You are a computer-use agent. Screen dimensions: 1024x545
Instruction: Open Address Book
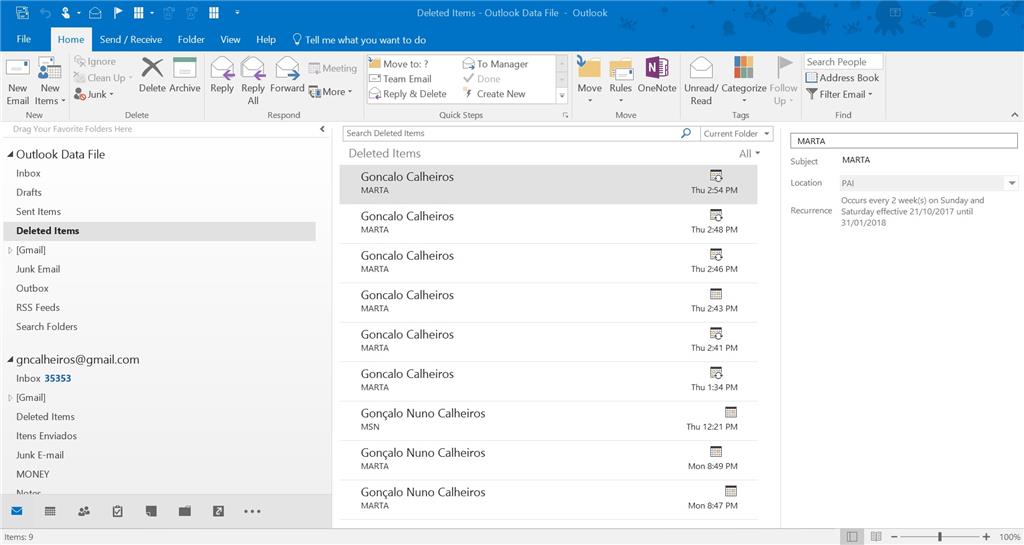coord(842,78)
